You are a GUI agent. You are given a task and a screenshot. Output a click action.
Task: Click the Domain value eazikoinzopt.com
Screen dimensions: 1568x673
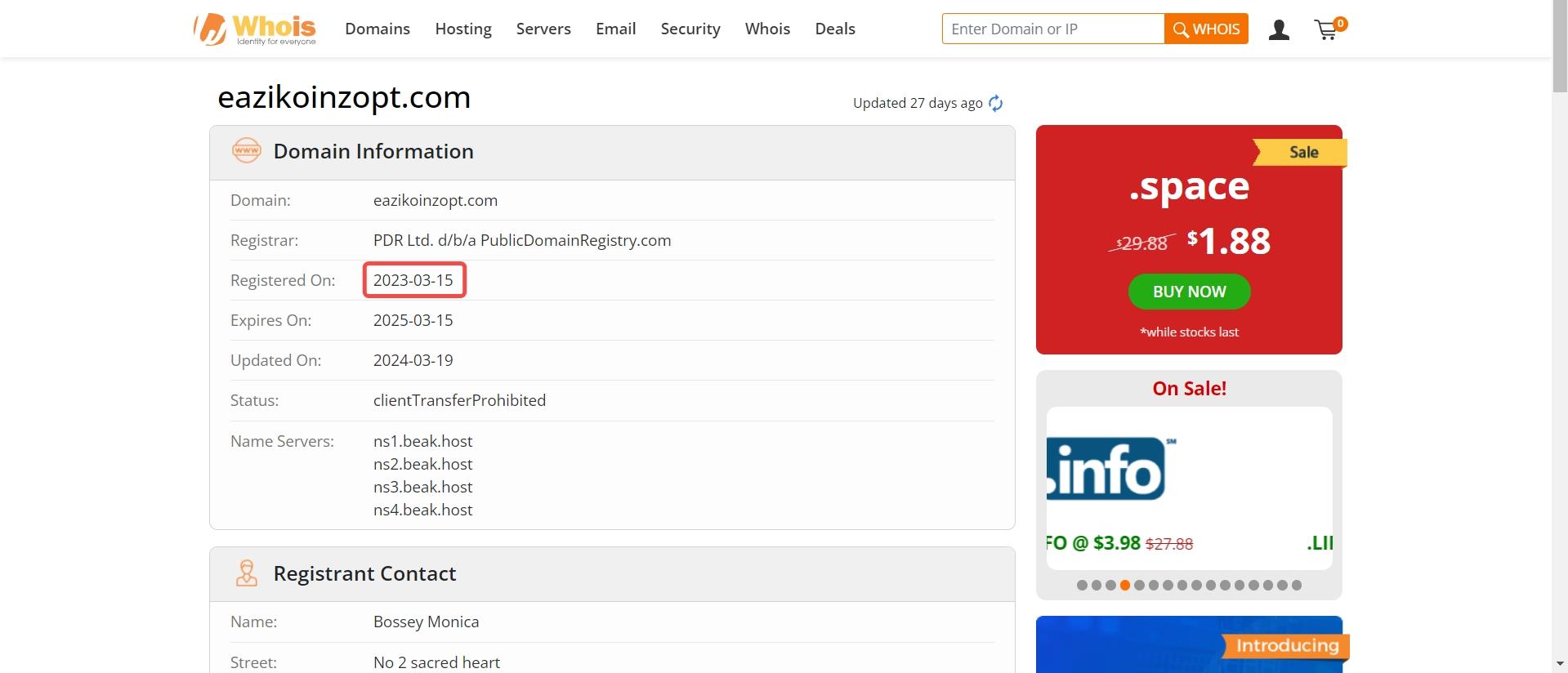pyautogui.click(x=436, y=200)
